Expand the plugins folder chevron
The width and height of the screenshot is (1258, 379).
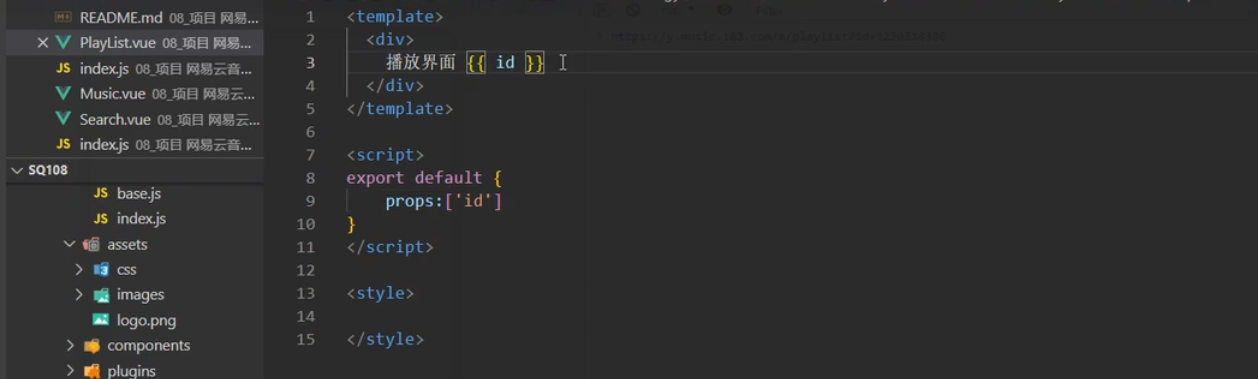tap(70, 370)
